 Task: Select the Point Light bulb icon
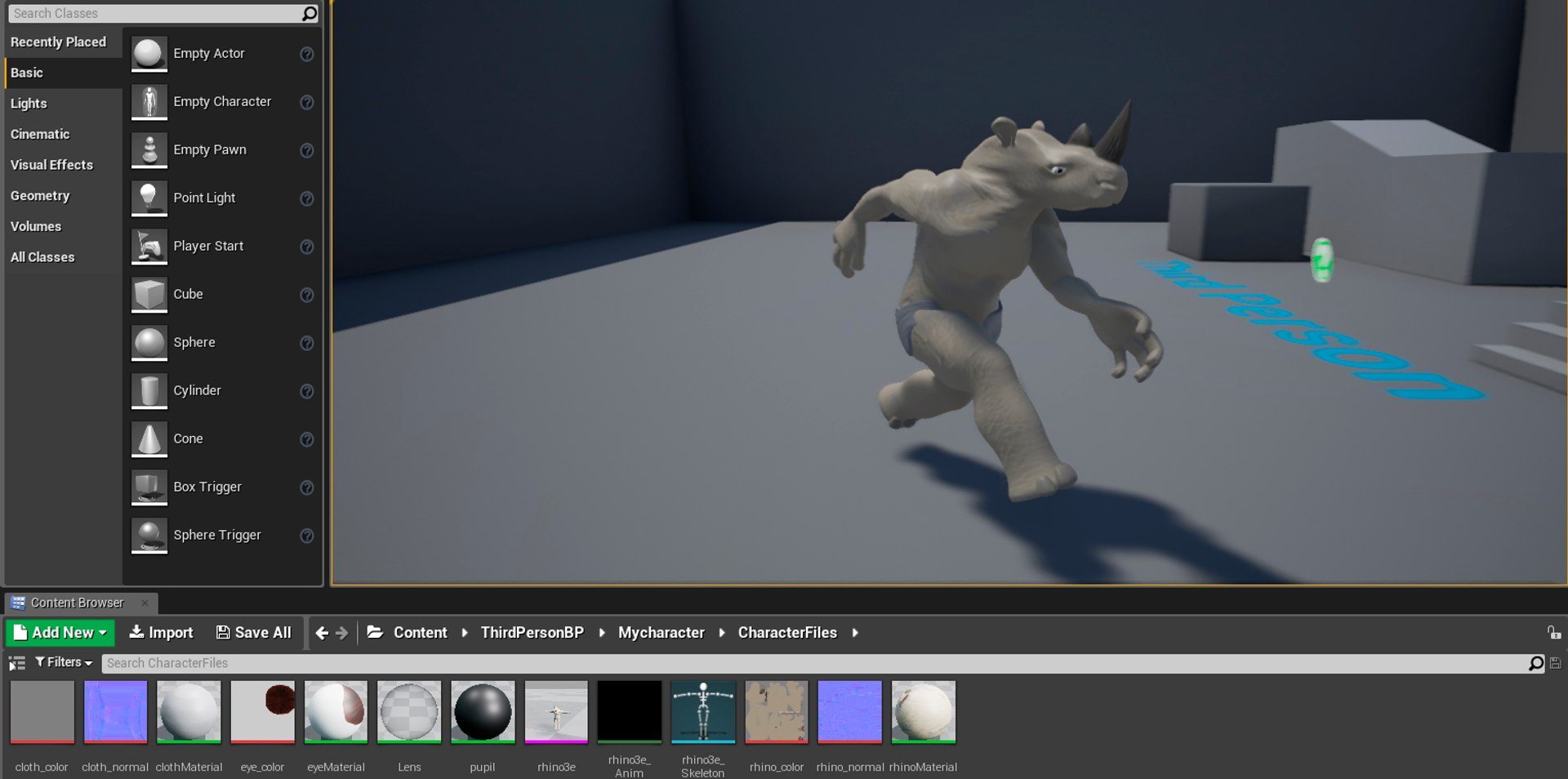click(x=149, y=198)
